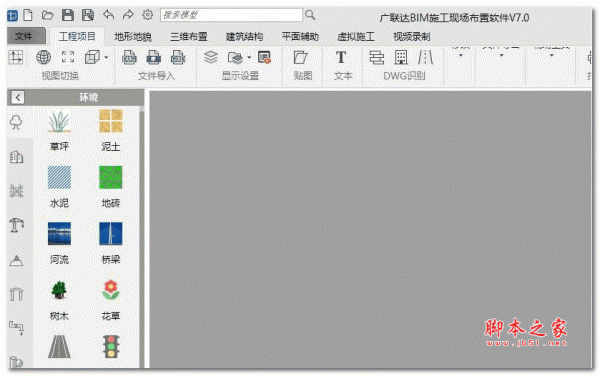Image resolution: width=600 pixels, height=376 pixels.
Task: Choose the road item thumbnail
Action: pyautogui.click(x=59, y=347)
